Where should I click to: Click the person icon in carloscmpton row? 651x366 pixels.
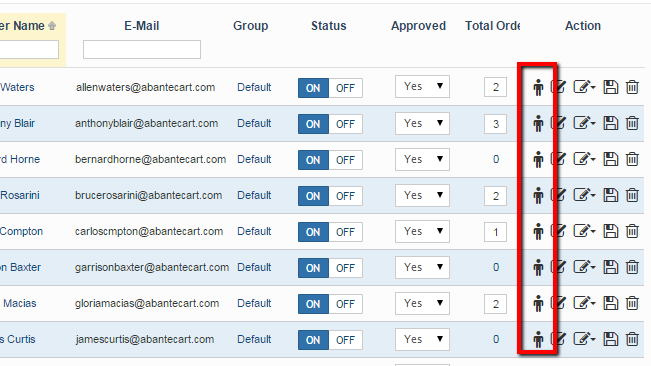click(538, 232)
